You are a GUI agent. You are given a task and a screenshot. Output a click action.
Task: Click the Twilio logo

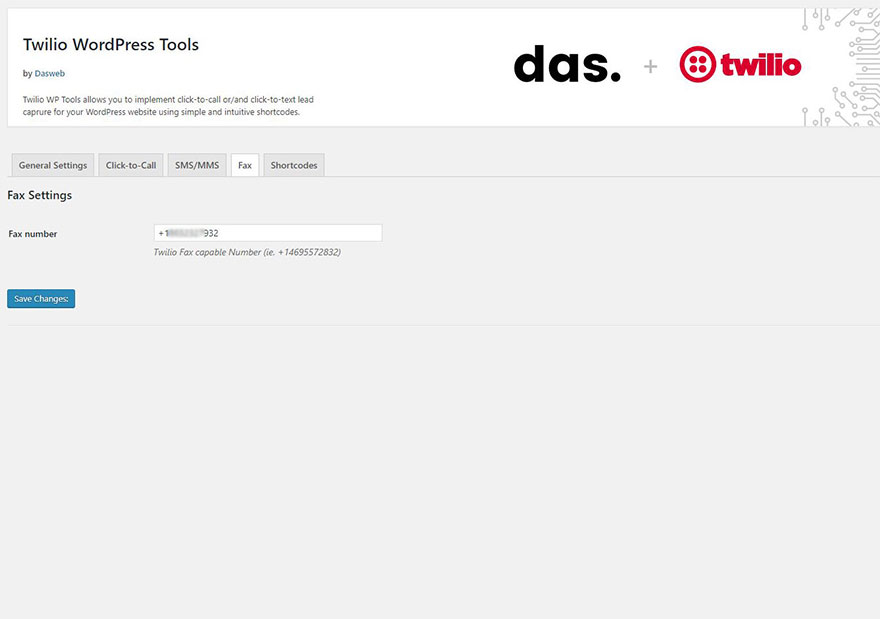click(x=740, y=64)
